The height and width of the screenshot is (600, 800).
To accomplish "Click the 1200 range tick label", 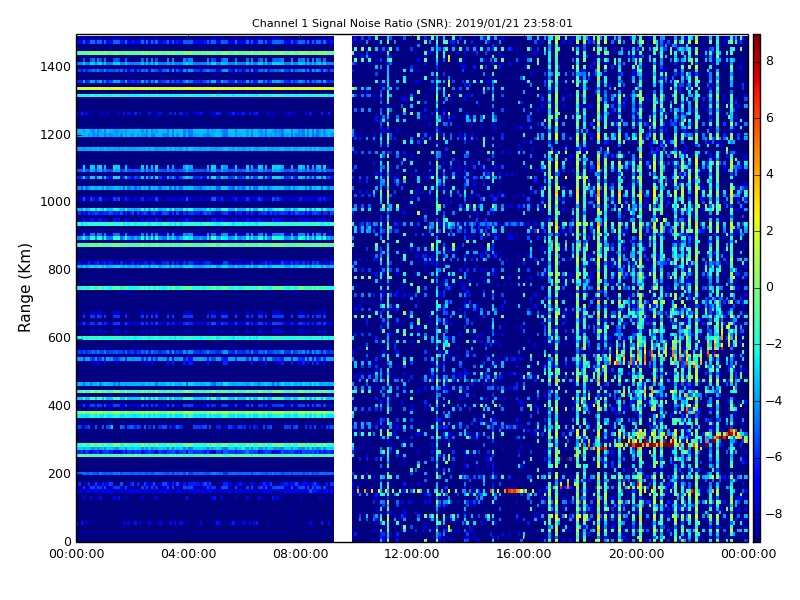I will coord(56,135).
